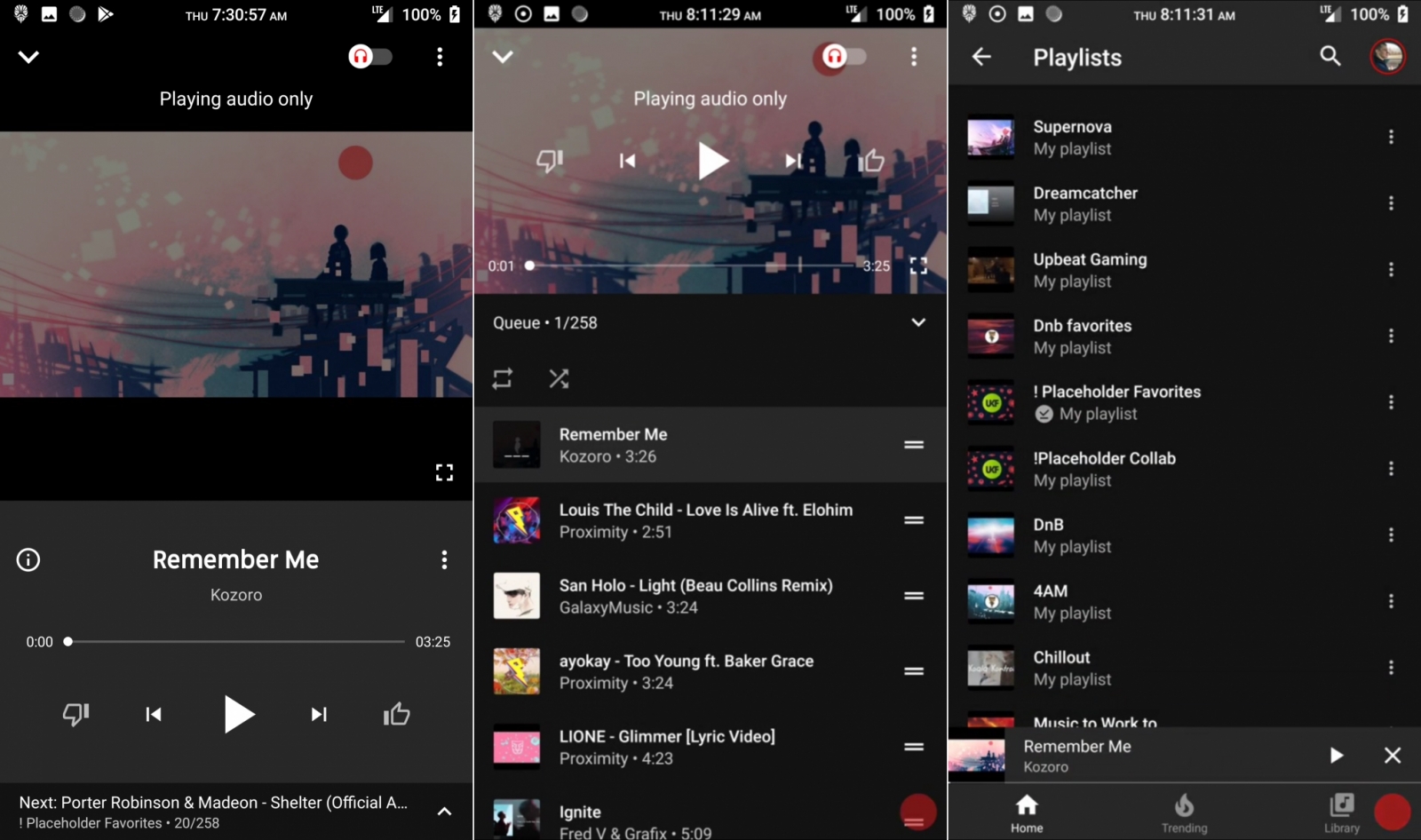Open the Upbeat Gaming playlist
The height and width of the screenshot is (840, 1421).
pos(1090,269)
